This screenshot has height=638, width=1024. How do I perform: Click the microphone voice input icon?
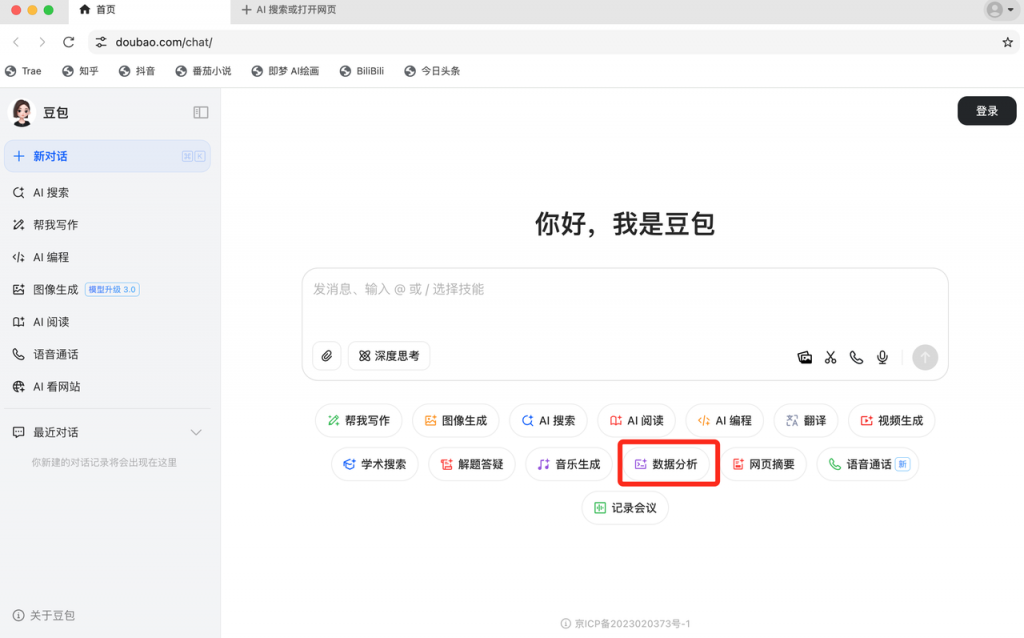(882, 357)
